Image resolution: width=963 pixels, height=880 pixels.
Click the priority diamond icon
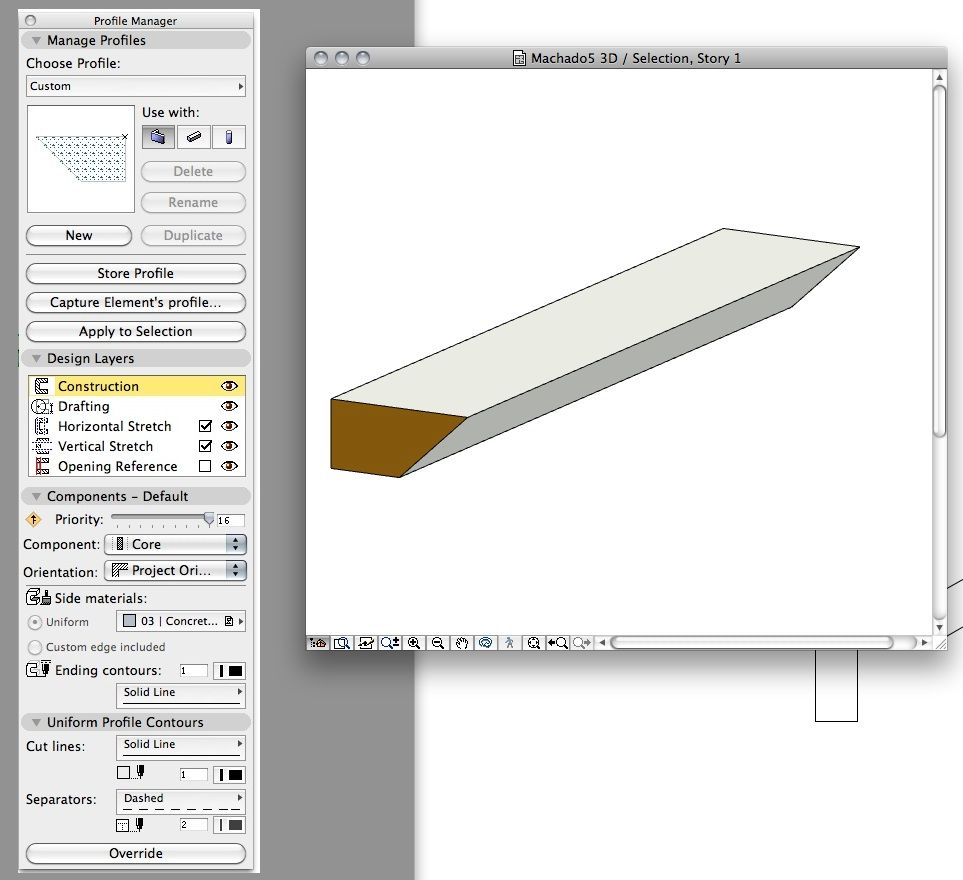[33, 520]
